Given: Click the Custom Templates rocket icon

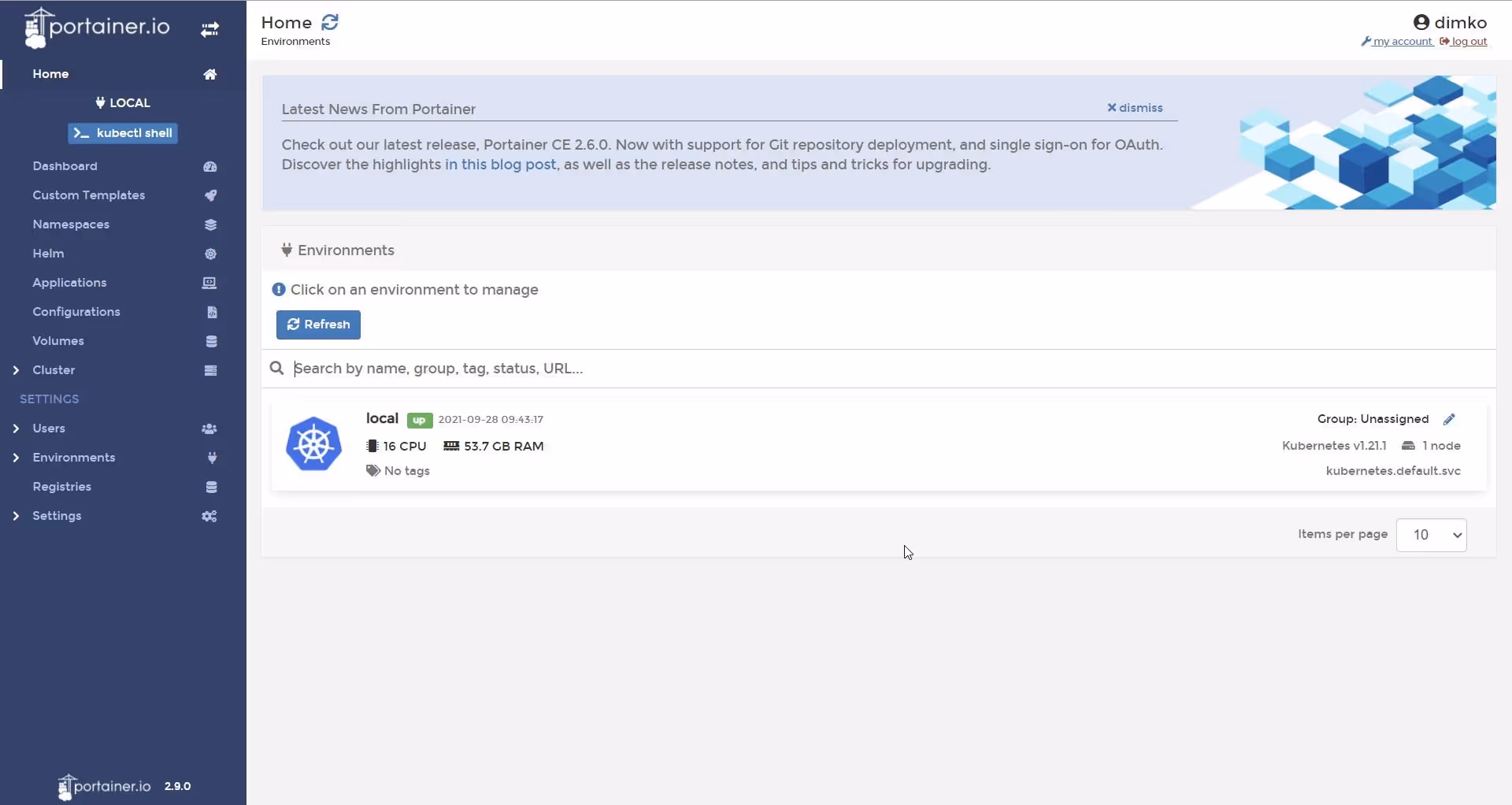Looking at the screenshot, I should (210, 195).
